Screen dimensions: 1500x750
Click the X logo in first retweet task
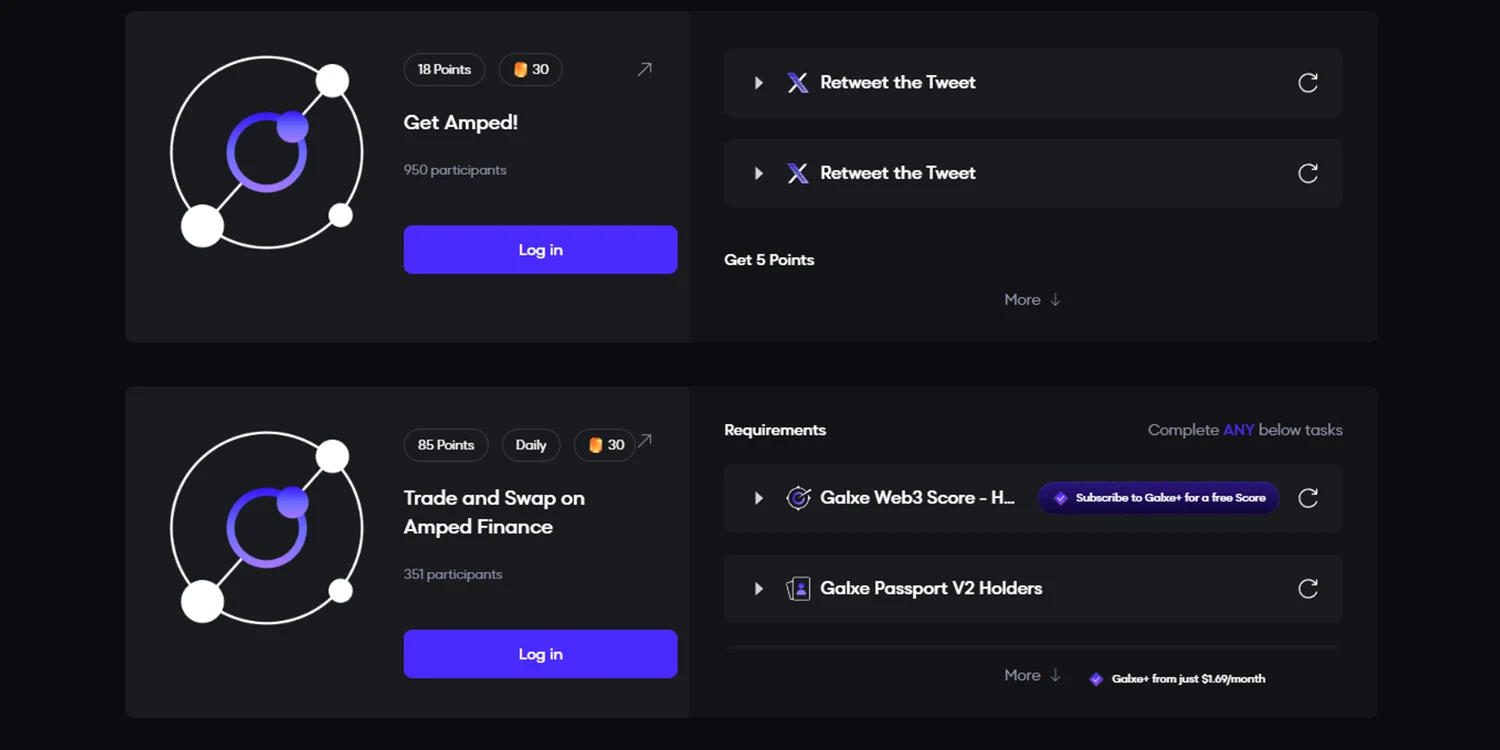798,83
